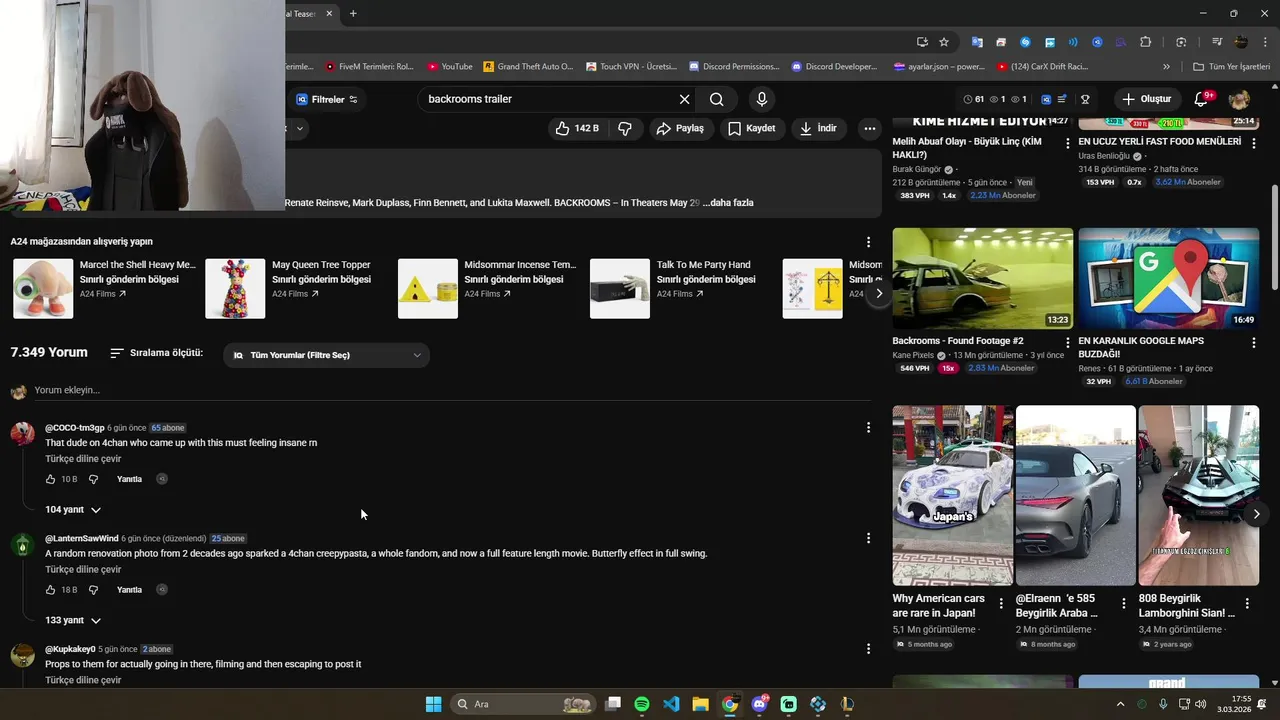Clear the search box text
Screen dimensions: 1280x720
[x=684, y=99]
